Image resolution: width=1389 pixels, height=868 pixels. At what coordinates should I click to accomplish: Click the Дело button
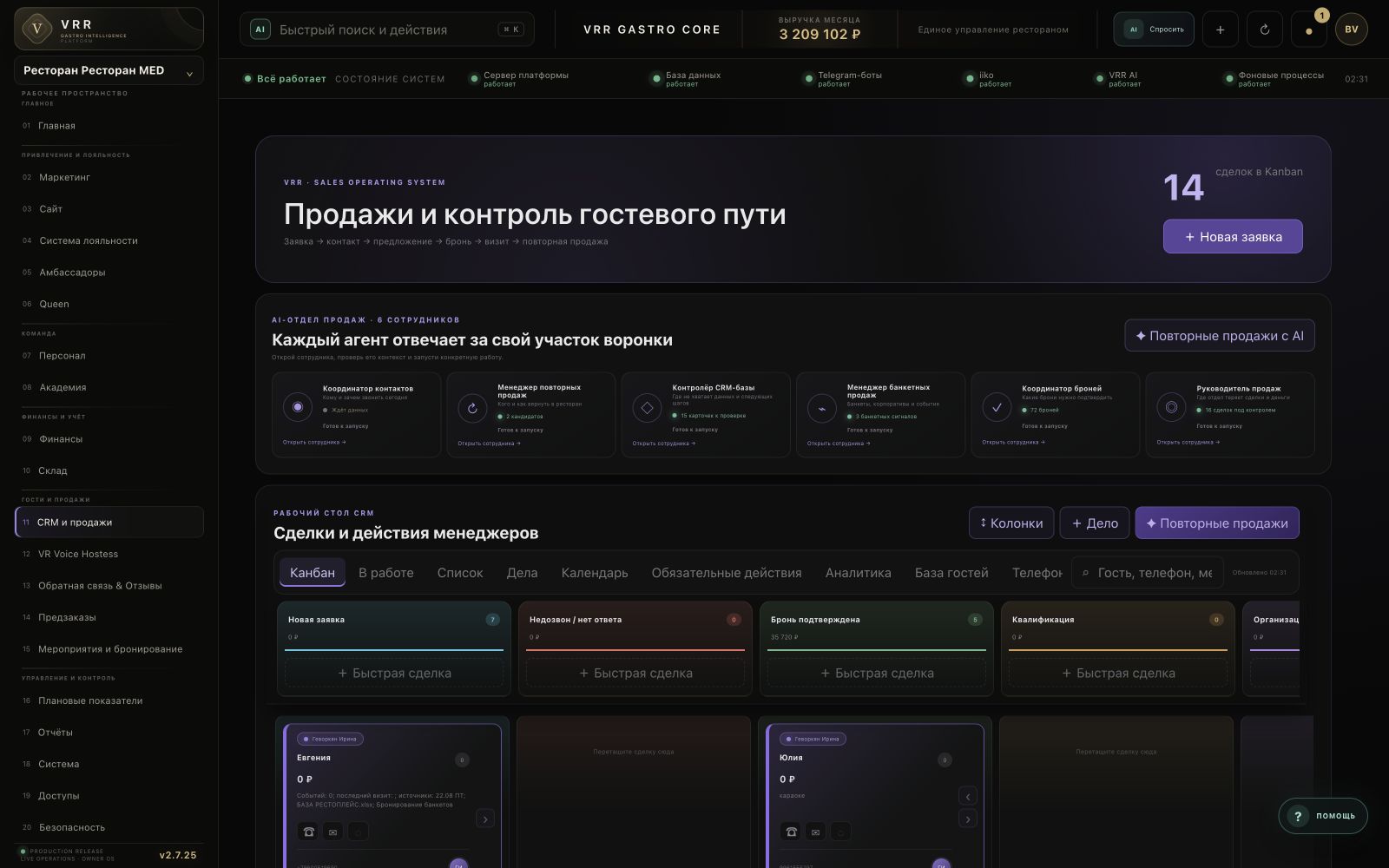point(1095,523)
